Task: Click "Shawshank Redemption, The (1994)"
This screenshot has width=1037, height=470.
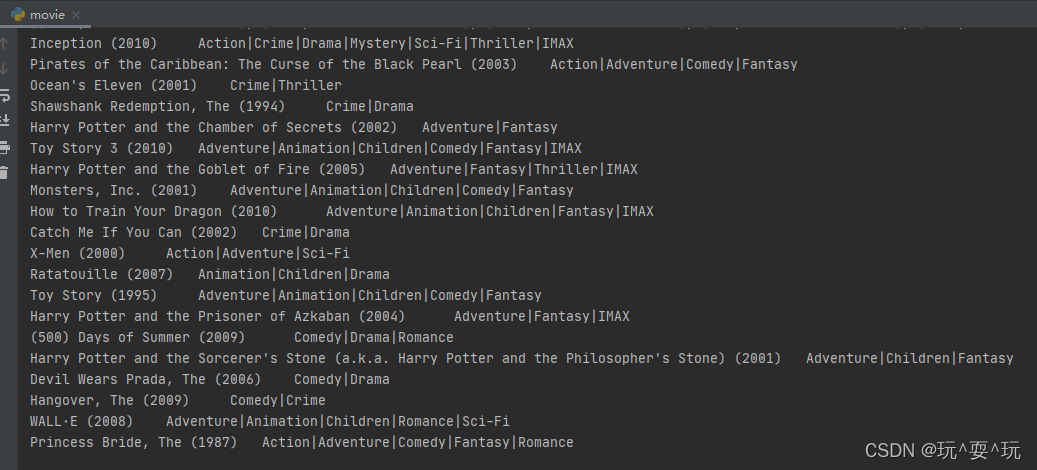Action: click(x=157, y=106)
